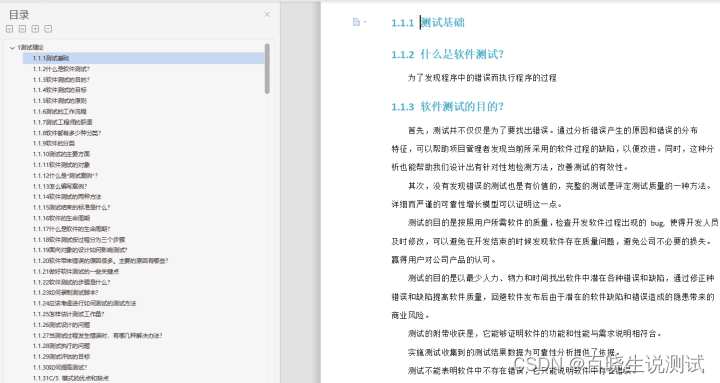Go to outline entry 1.1.4 软件测试的目标

[60, 90]
